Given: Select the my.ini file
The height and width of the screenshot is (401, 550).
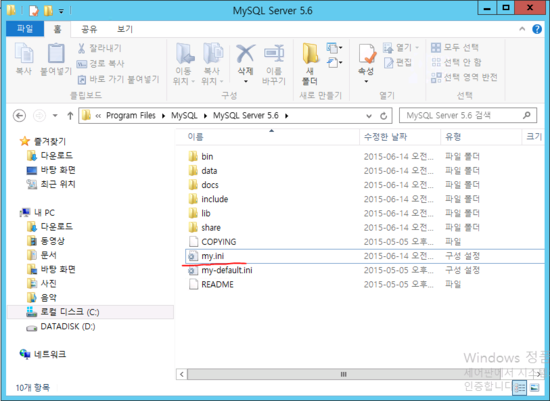Looking at the screenshot, I should (x=213, y=256).
